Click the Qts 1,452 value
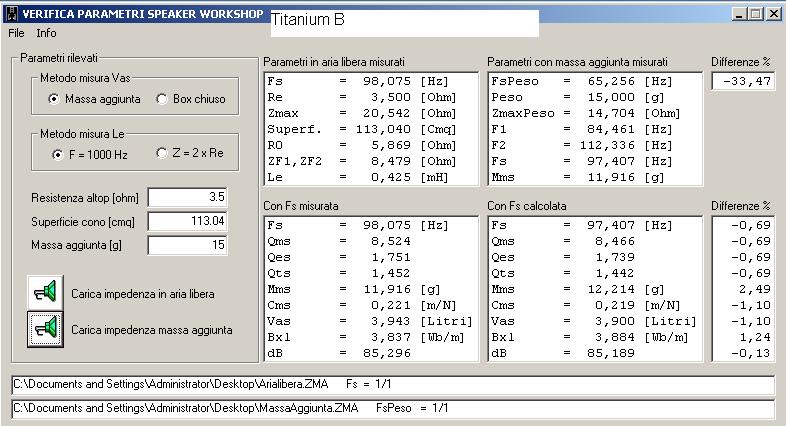The image size is (786, 426). (390, 274)
